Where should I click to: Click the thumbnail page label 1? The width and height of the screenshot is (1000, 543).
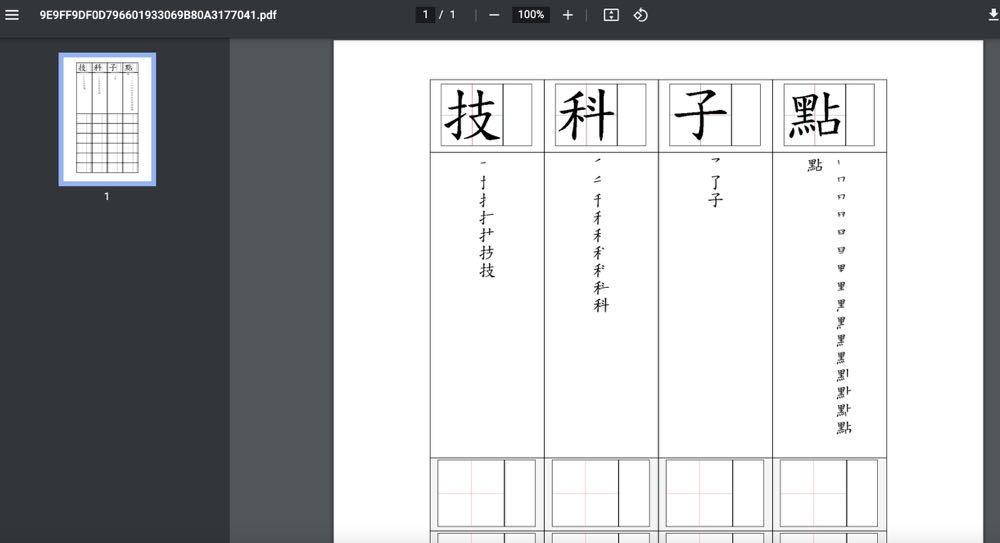(x=107, y=197)
